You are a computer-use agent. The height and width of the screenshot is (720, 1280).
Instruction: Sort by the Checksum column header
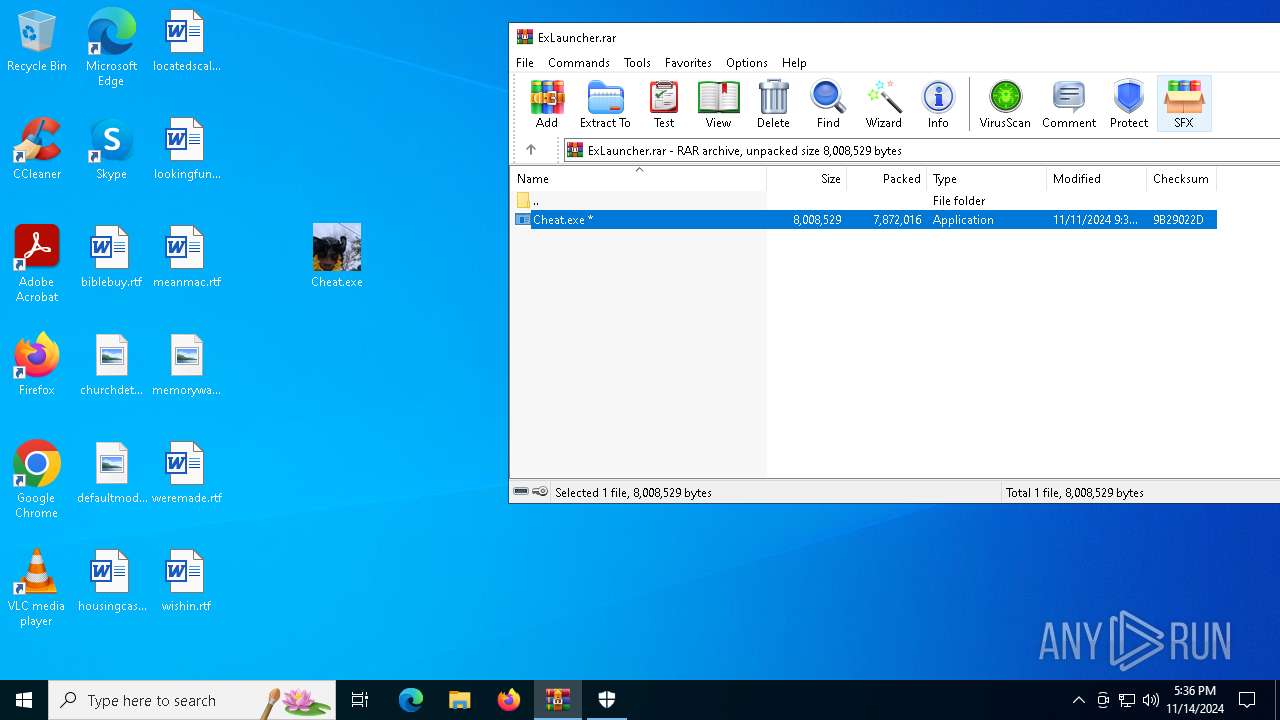[x=1181, y=179]
